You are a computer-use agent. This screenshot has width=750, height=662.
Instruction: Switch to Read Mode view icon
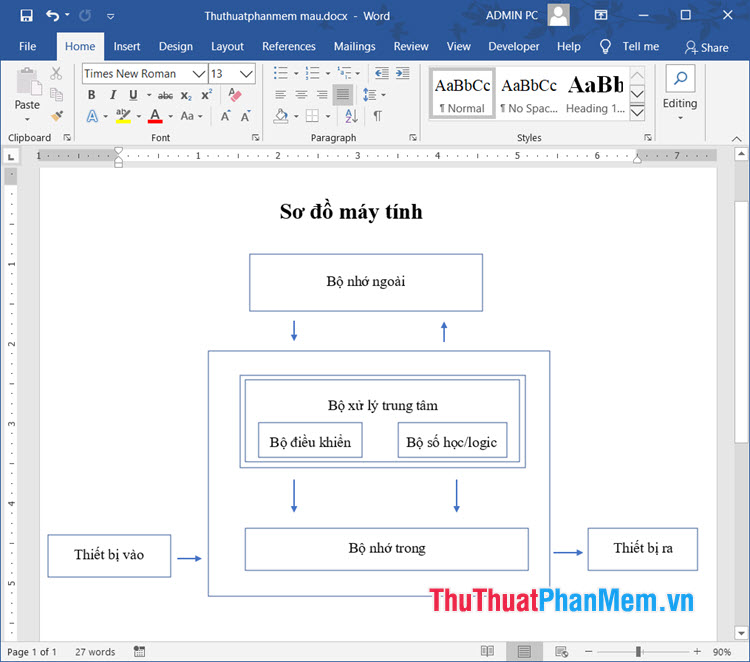487,651
